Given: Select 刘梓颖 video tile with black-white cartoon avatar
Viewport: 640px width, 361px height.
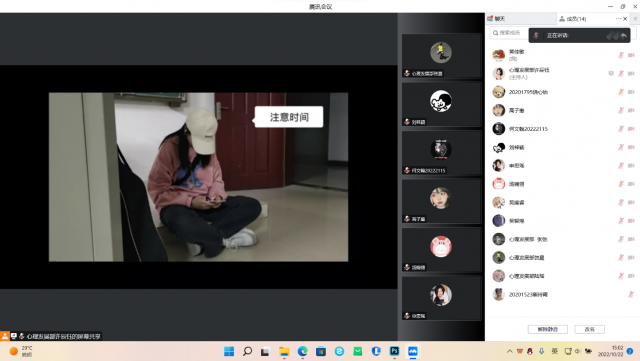Looking at the screenshot, I should [x=441, y=105].
